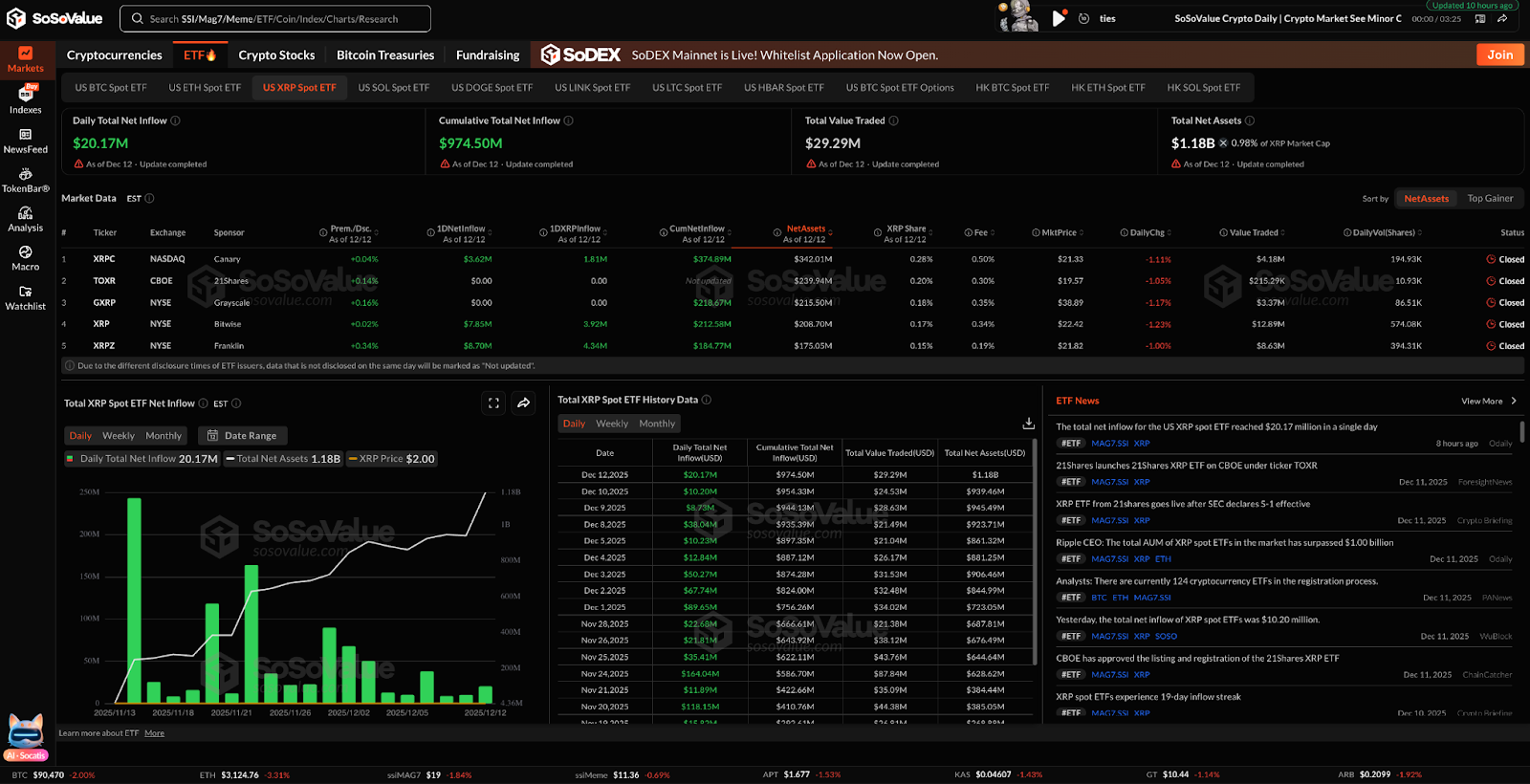Open the Date Range picker for the chart

tap(243, 436)
